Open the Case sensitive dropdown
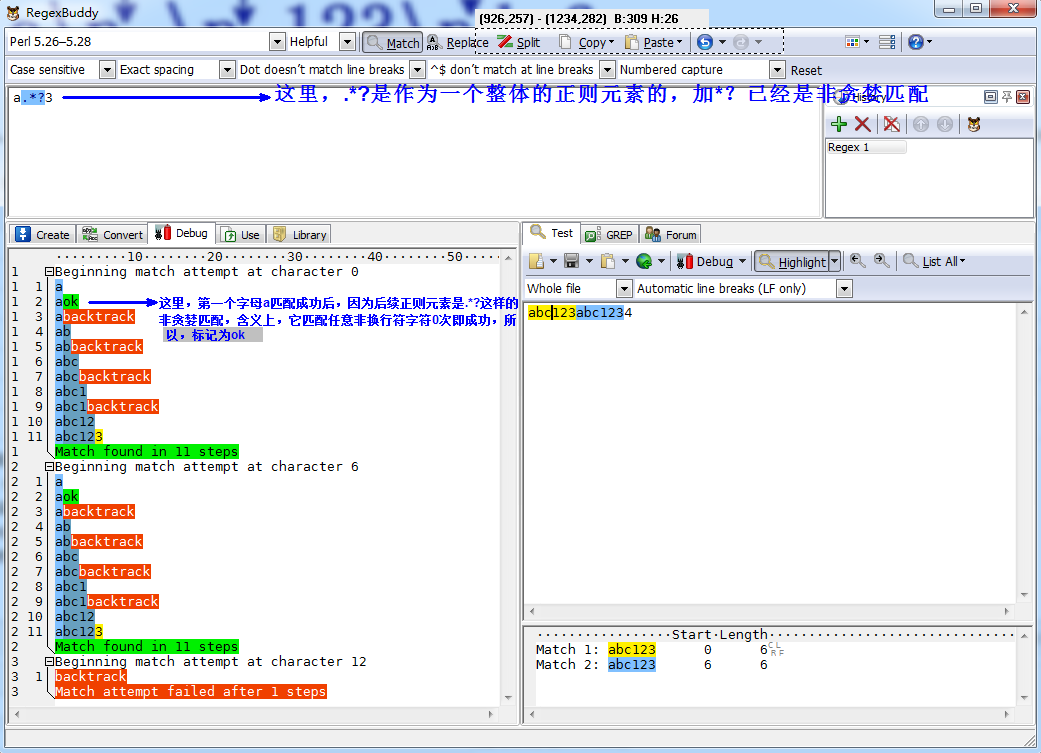This screenshot has width=1041, height=753. click(x=106, y=70)
